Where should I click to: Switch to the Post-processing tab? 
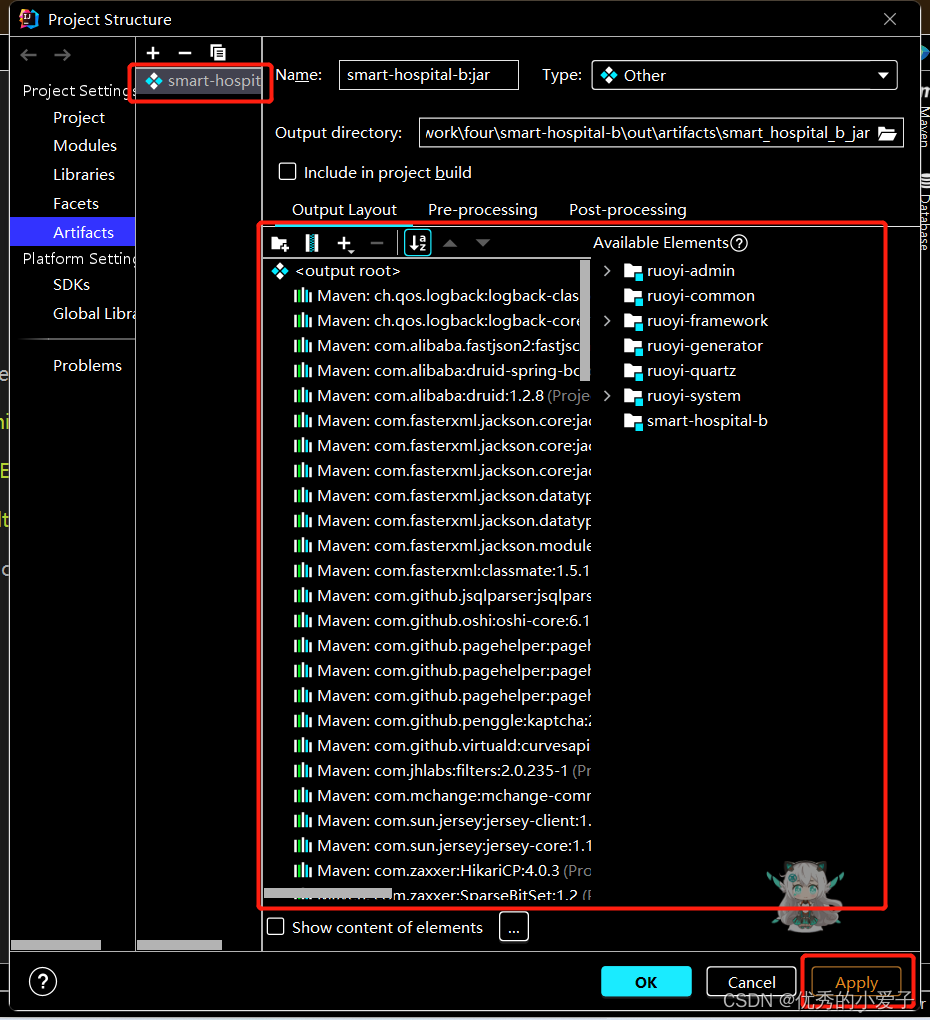628,209
